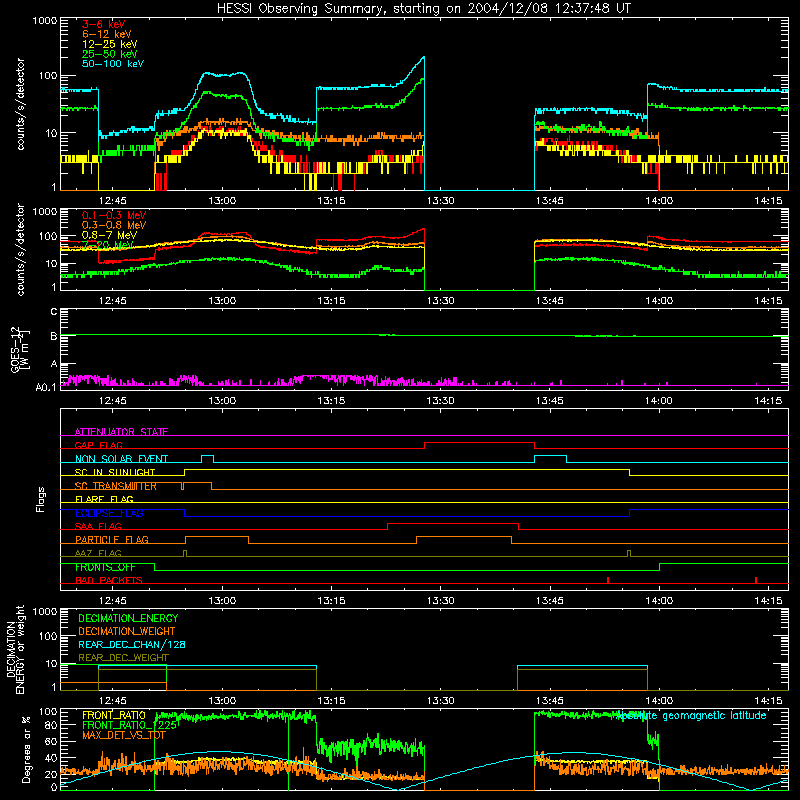This screenshot has height=800, width=800.
Task: Select the FRONT_RATIO legend label
Action: (x=114, y=715)
